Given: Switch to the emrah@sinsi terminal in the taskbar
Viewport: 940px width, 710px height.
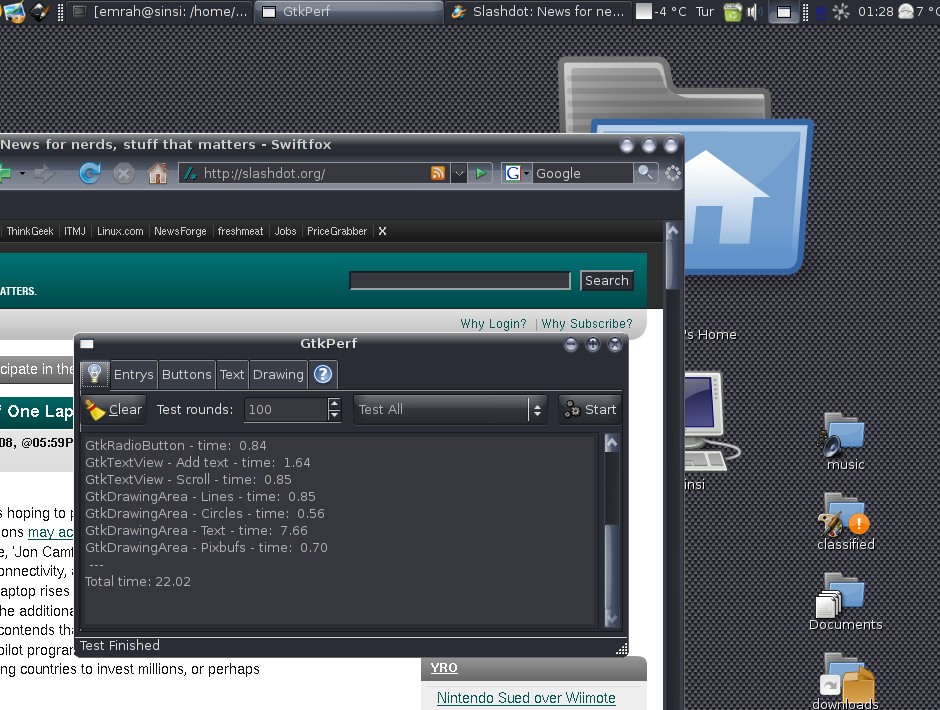Looking at the screenshot, I should 160,11.
